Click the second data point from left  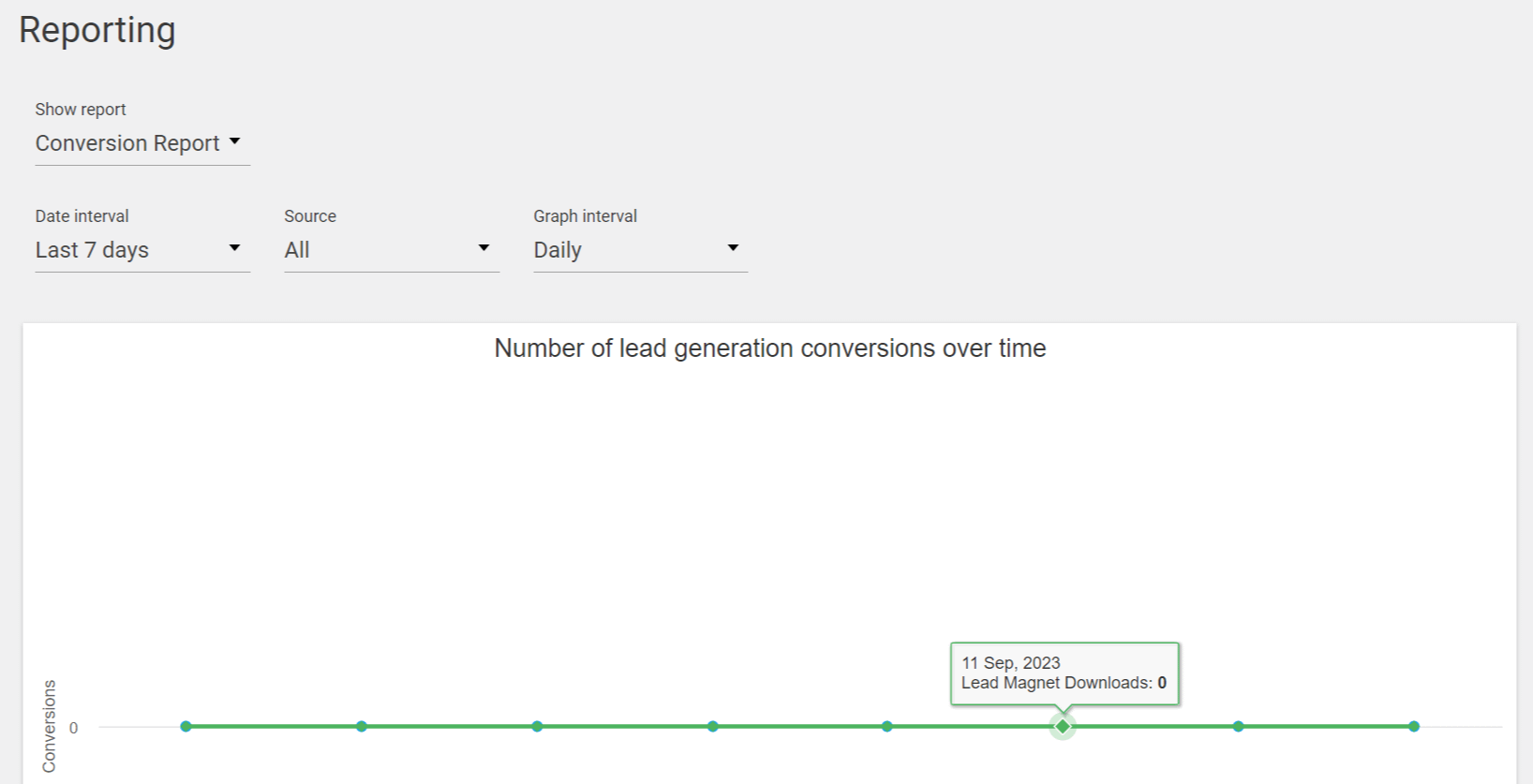(x=362, y=726)
